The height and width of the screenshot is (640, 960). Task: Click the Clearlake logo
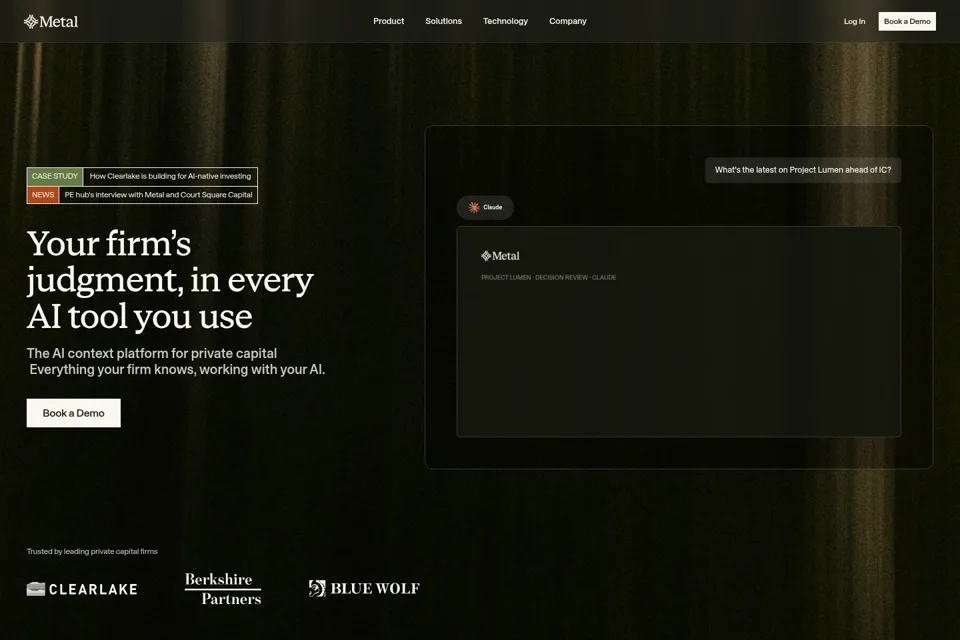82,589
